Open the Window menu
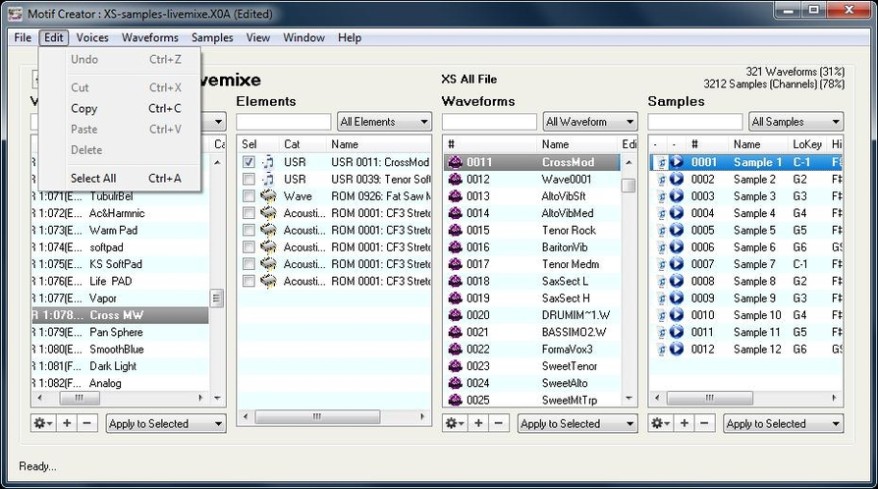The image size is (878, 489). tap(304, 38)
